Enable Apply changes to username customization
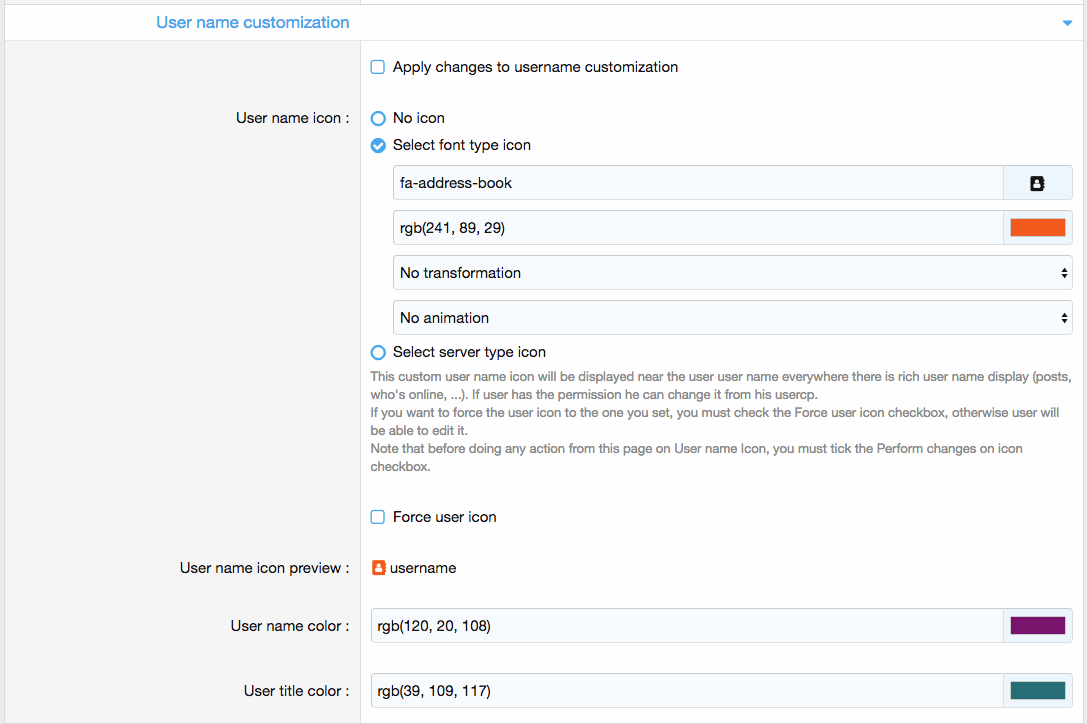 pyautogui.click(x=378, y=67)
